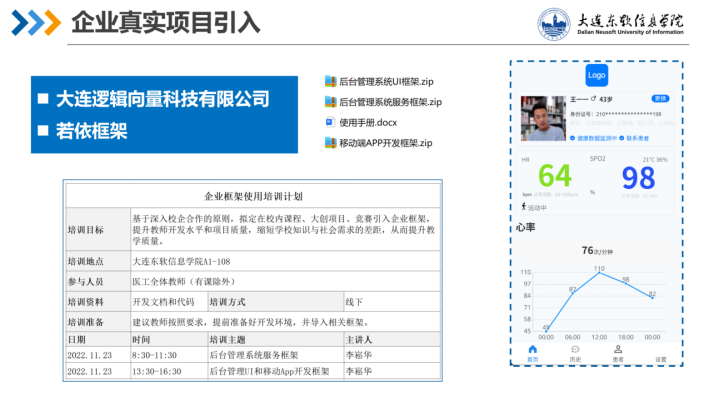Click the bullet 若依框架
The width and height of the screenshot is (704, 393).
point(91,131)
